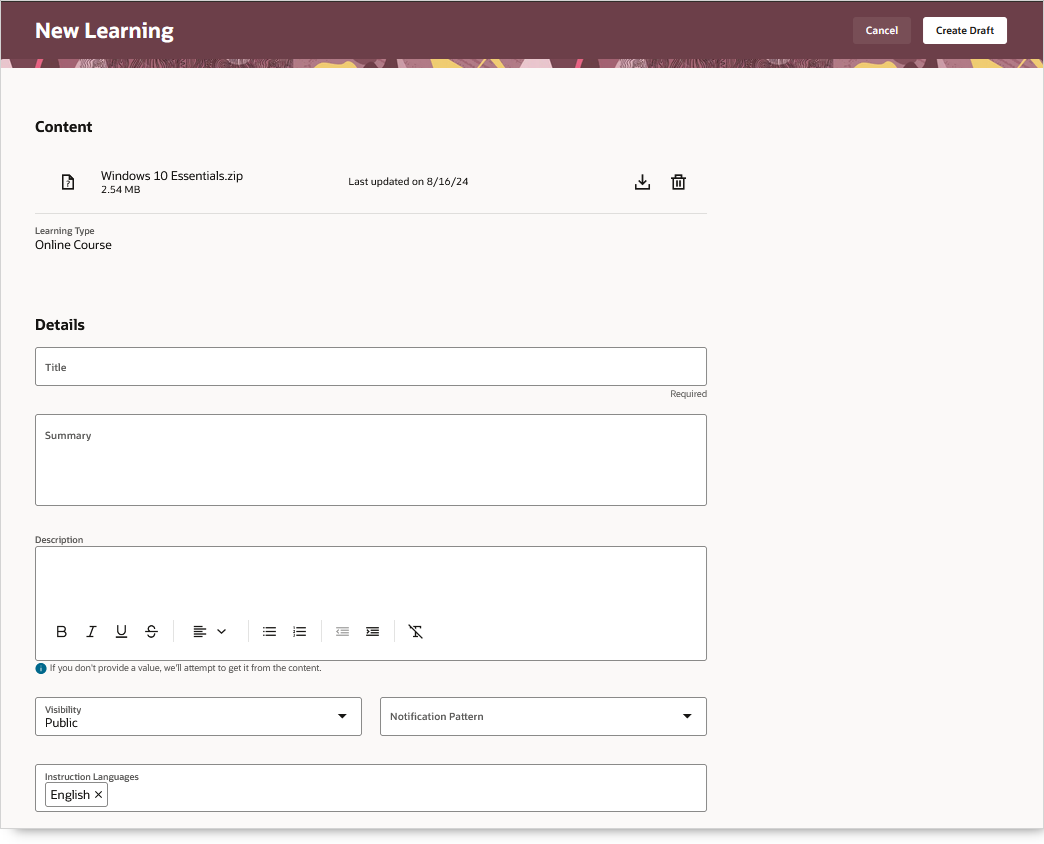Click the info icon below Description

pos(41,668)
